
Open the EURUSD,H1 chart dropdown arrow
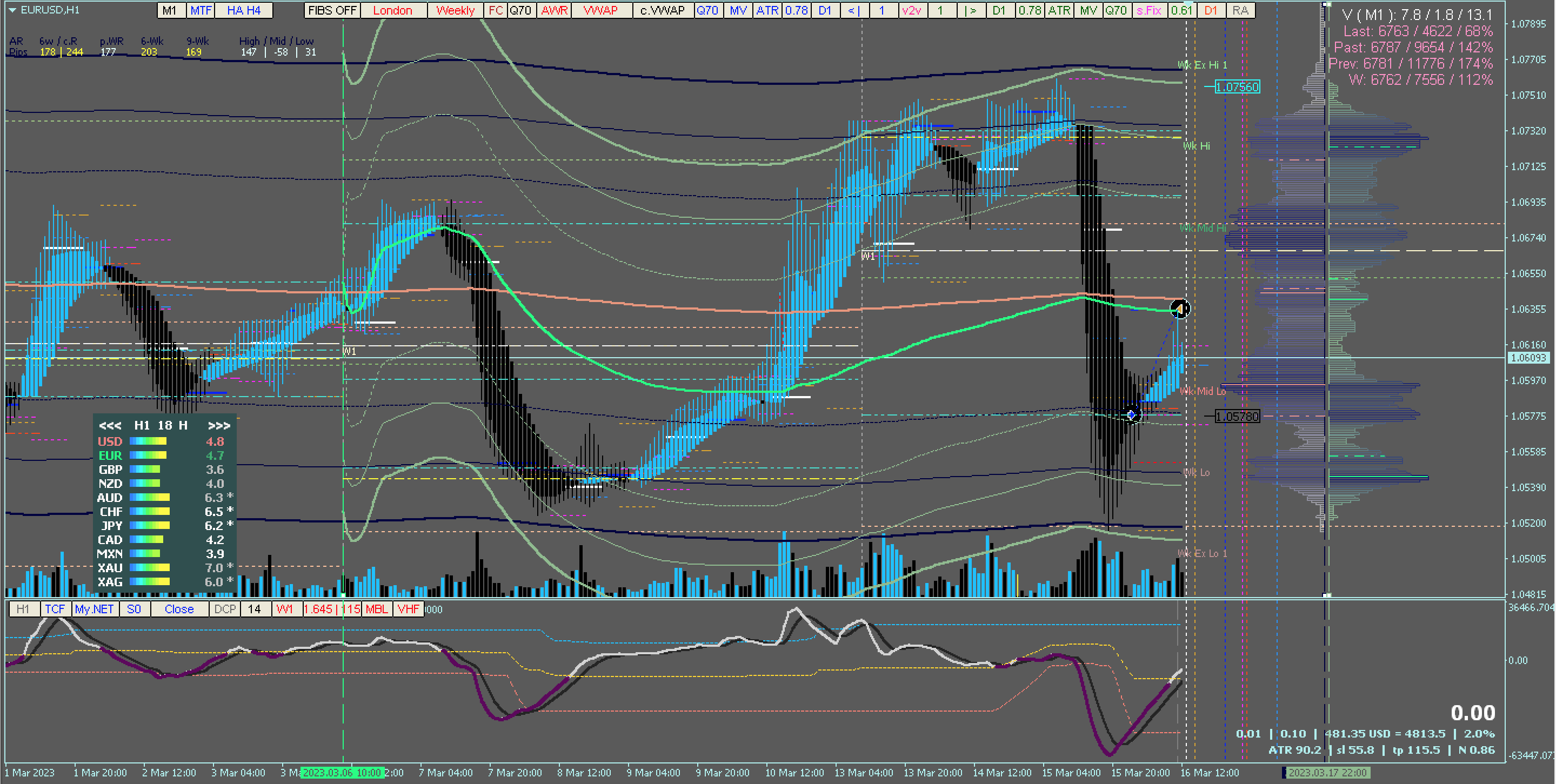(11, 10)
